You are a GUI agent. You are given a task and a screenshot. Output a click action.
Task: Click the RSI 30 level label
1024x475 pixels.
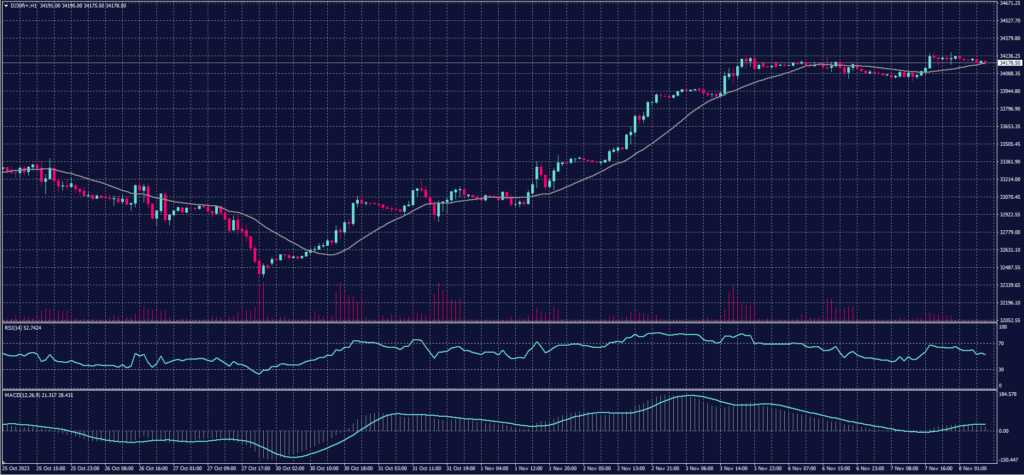1001,368
